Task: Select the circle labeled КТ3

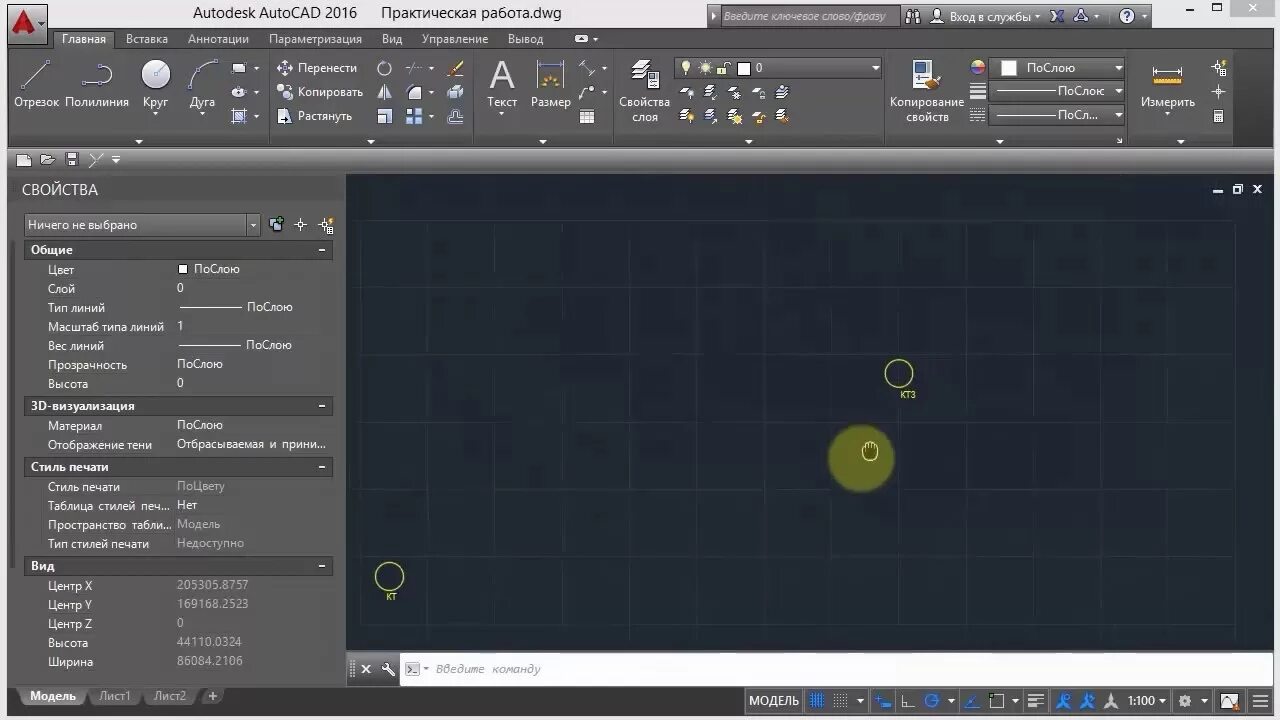Action: [x=899, y=374]
